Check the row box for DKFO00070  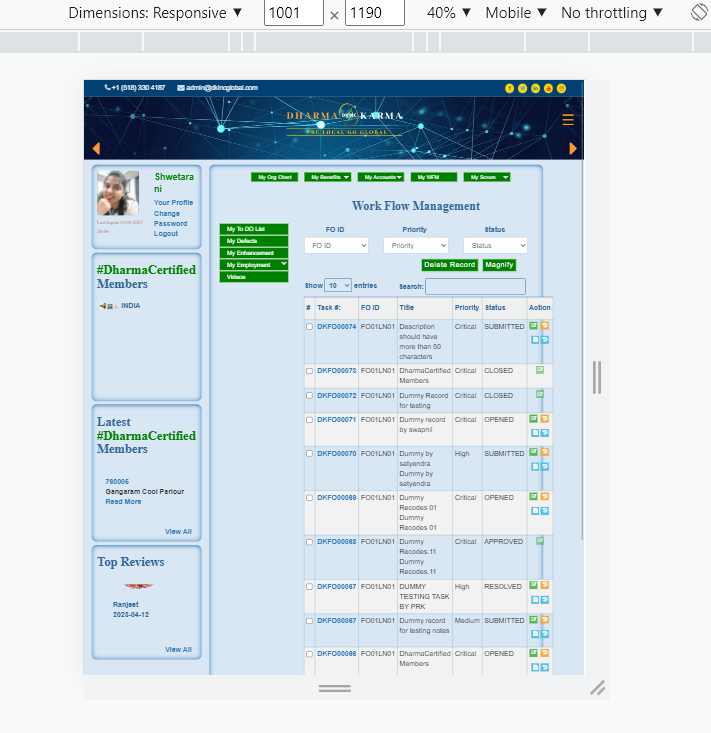309,454
